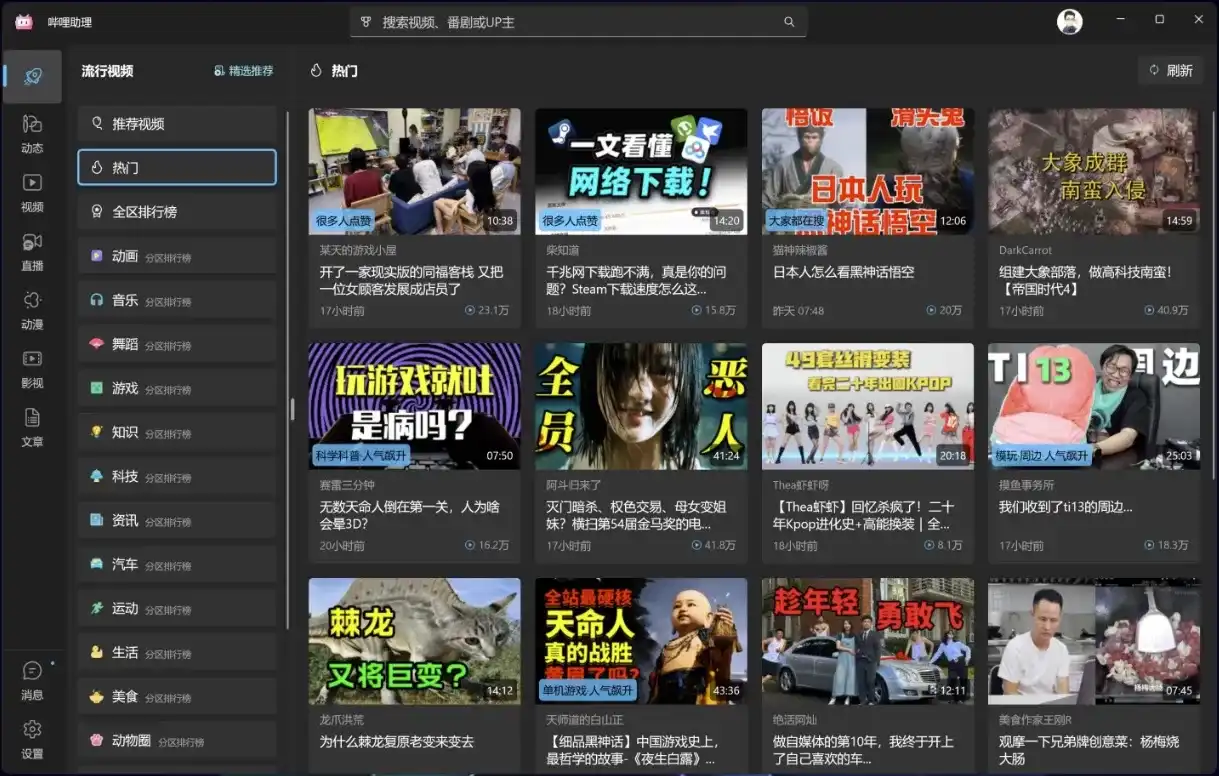Open 精选推荐 recommendations

click(243, 71)
